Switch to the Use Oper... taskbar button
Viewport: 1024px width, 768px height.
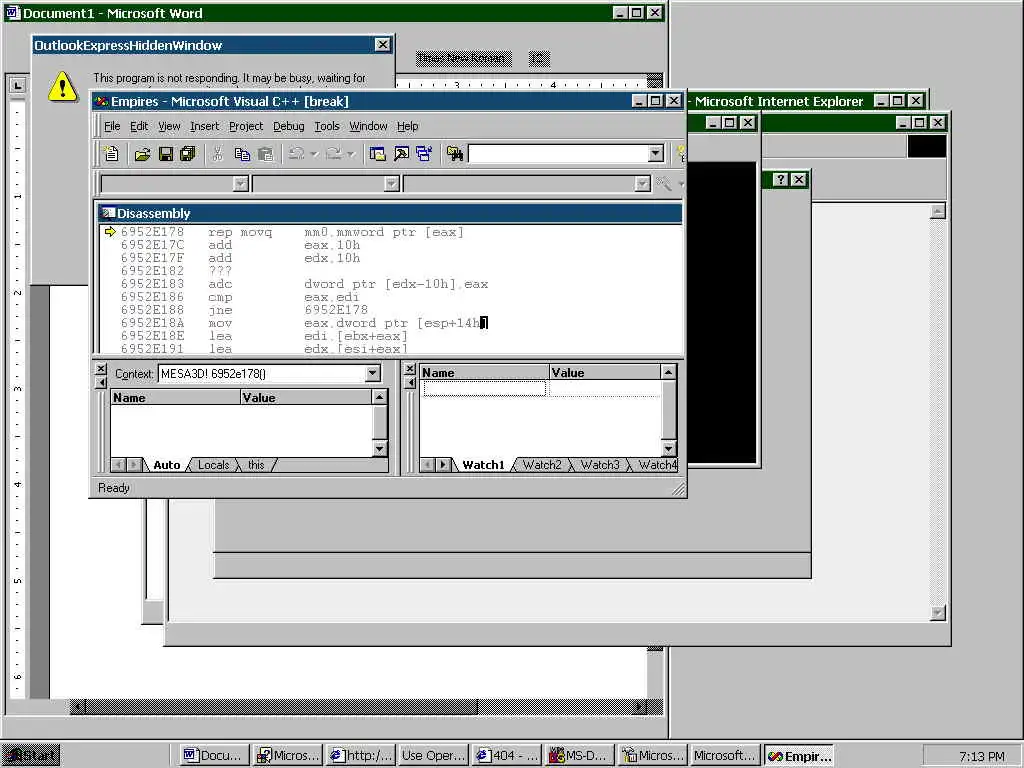[x=434, y=756]
